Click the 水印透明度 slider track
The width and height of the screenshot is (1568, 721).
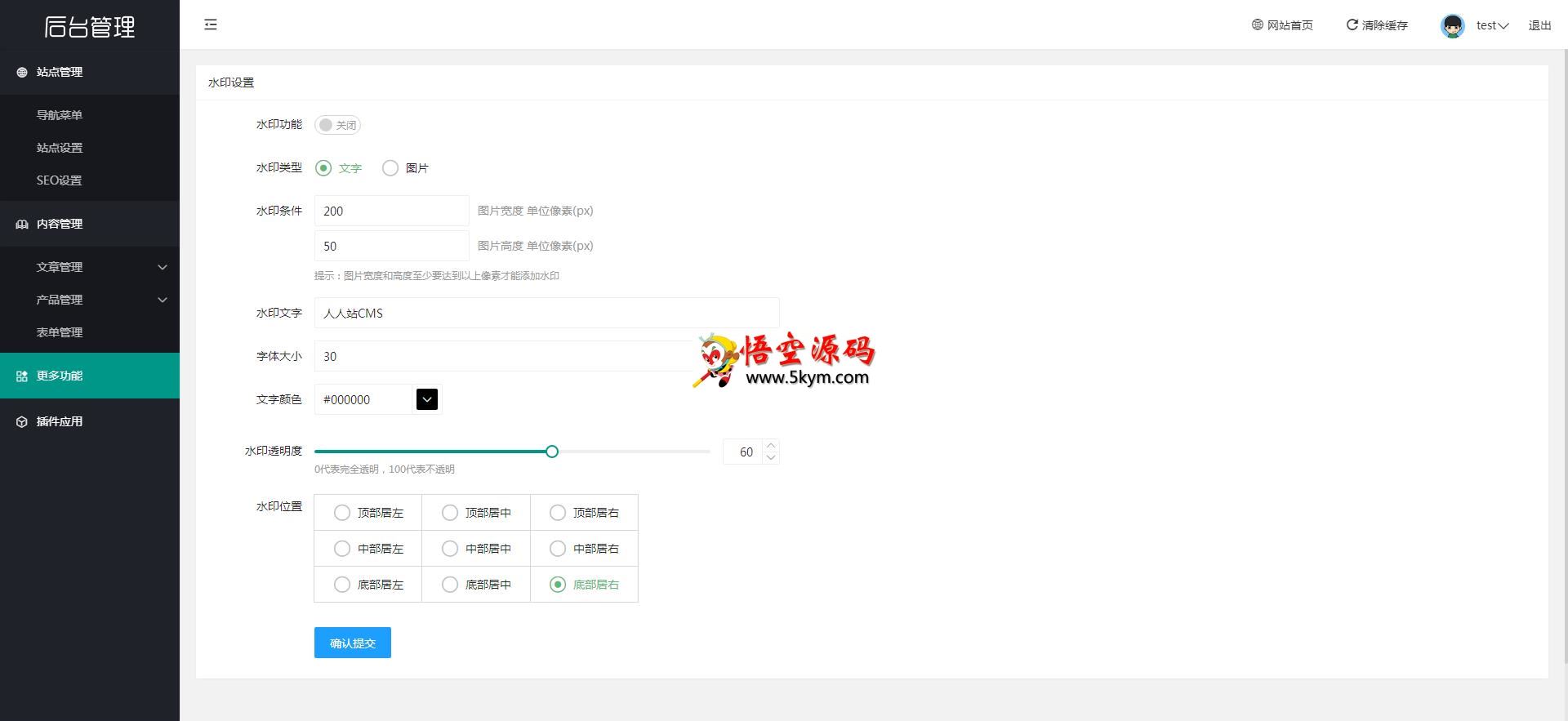(x=512, y=452)
